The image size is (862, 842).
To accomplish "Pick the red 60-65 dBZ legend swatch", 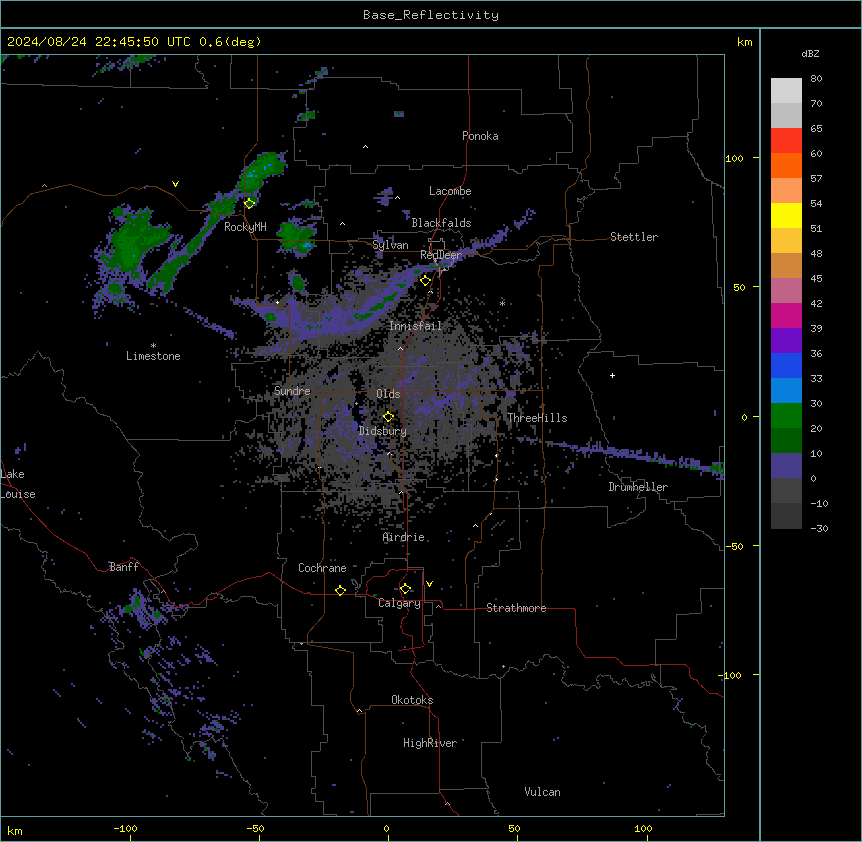I will pyautogui.click(x=786, y=141).
